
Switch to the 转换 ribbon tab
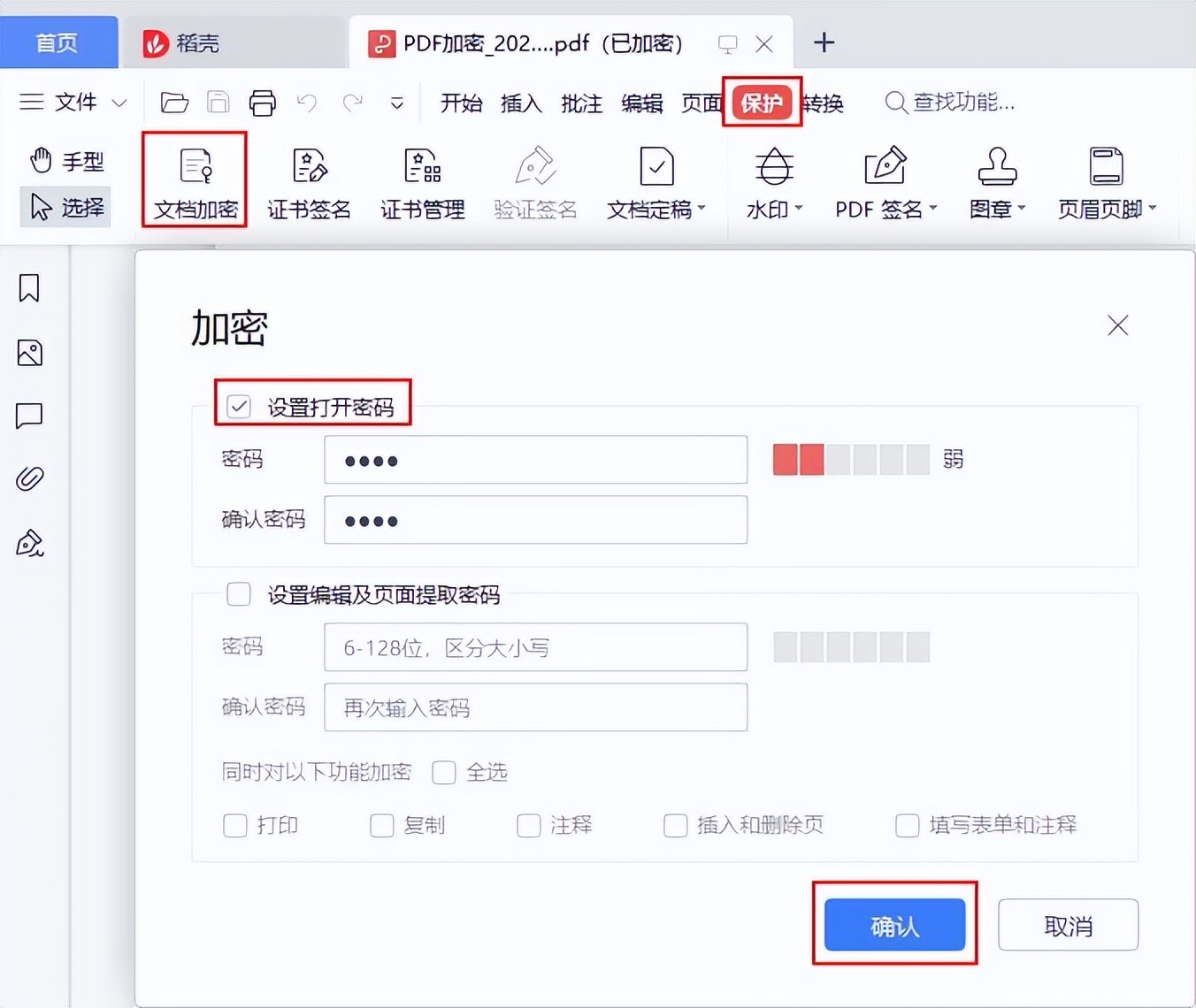click(x=822, y=103)
